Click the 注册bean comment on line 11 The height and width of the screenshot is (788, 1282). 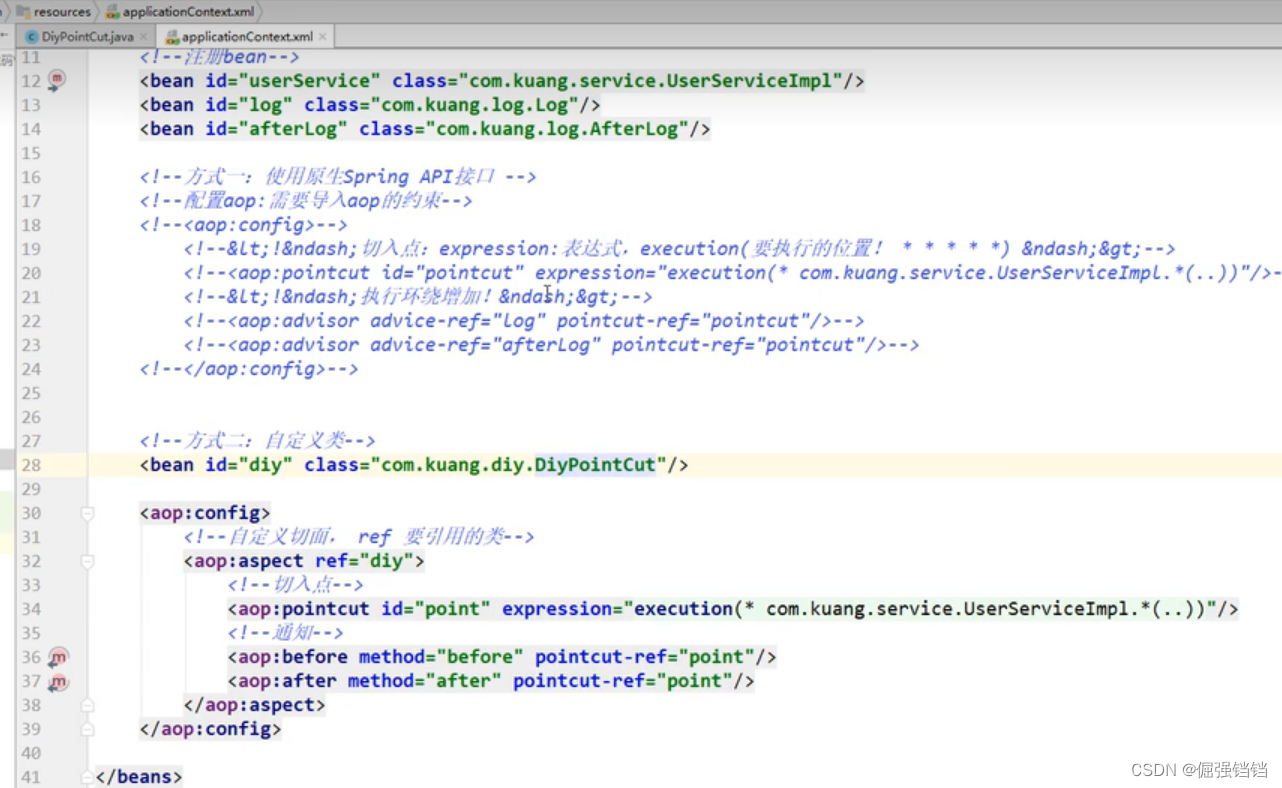[x=219, y=57]
